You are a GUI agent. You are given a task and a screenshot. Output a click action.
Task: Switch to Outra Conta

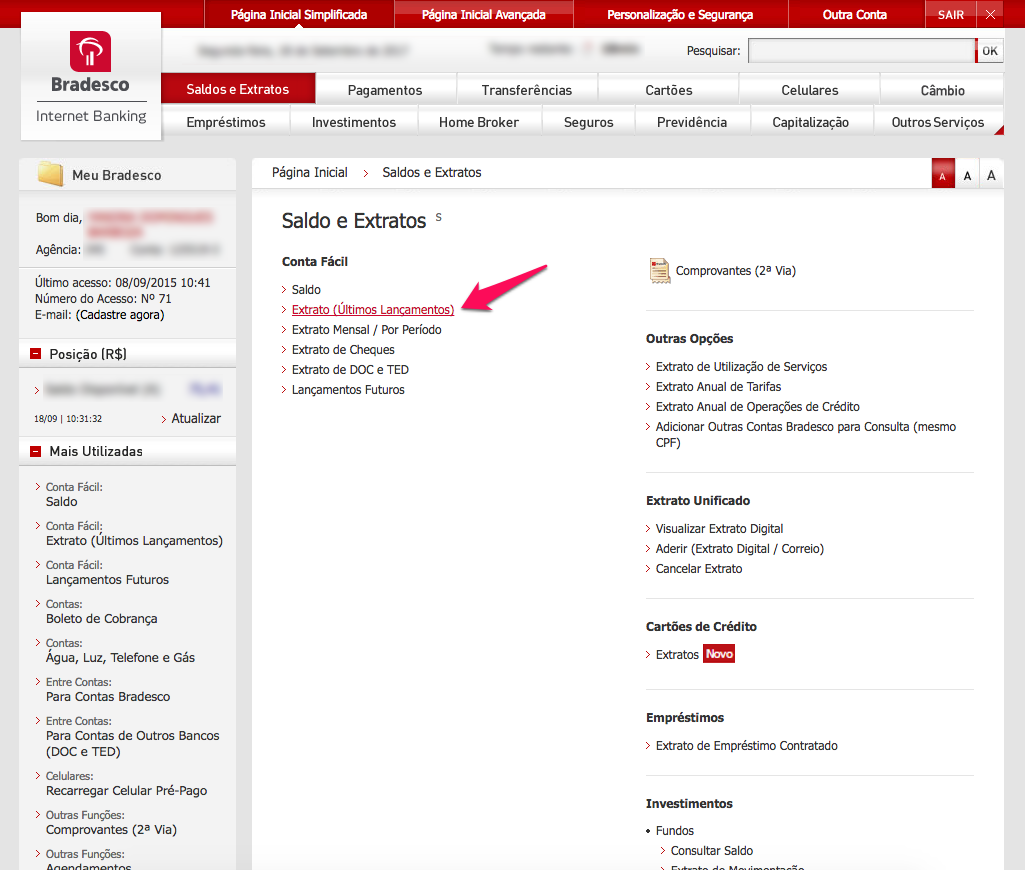tap(854, 14)
